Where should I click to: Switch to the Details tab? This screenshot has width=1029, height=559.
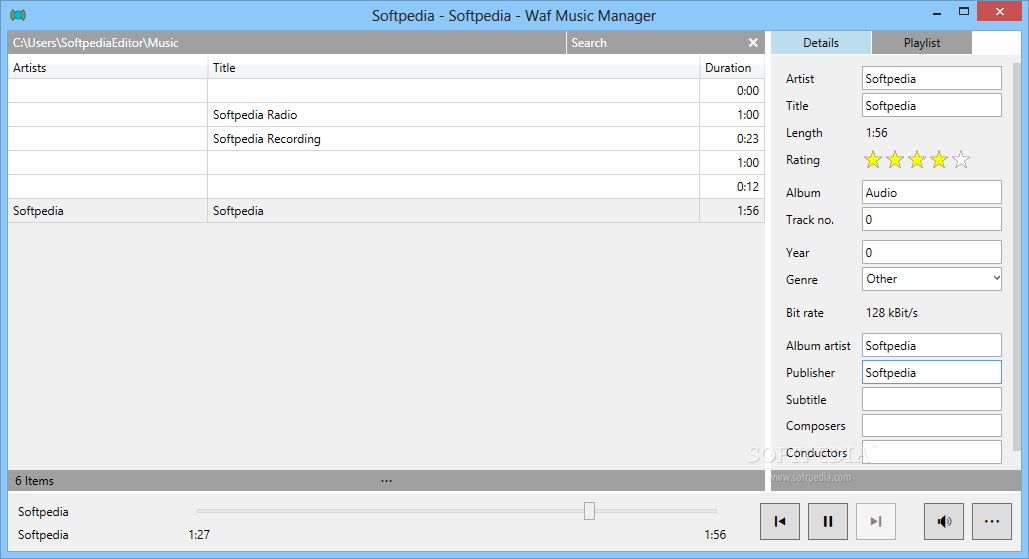821,43
